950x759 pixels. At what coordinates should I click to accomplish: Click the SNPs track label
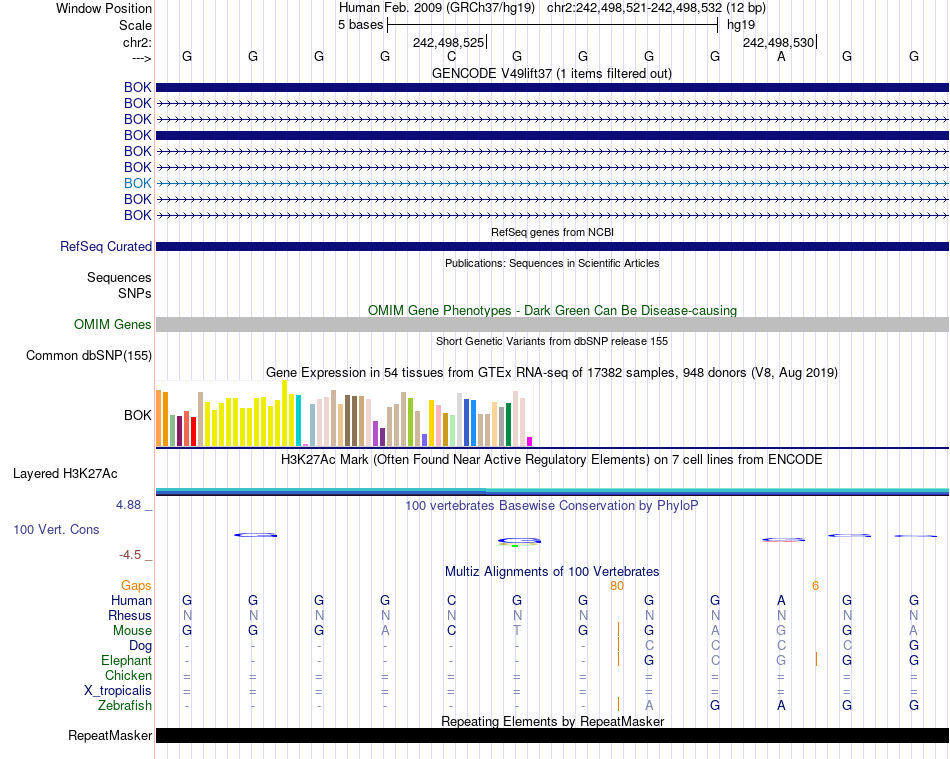(x=135, y=293)
